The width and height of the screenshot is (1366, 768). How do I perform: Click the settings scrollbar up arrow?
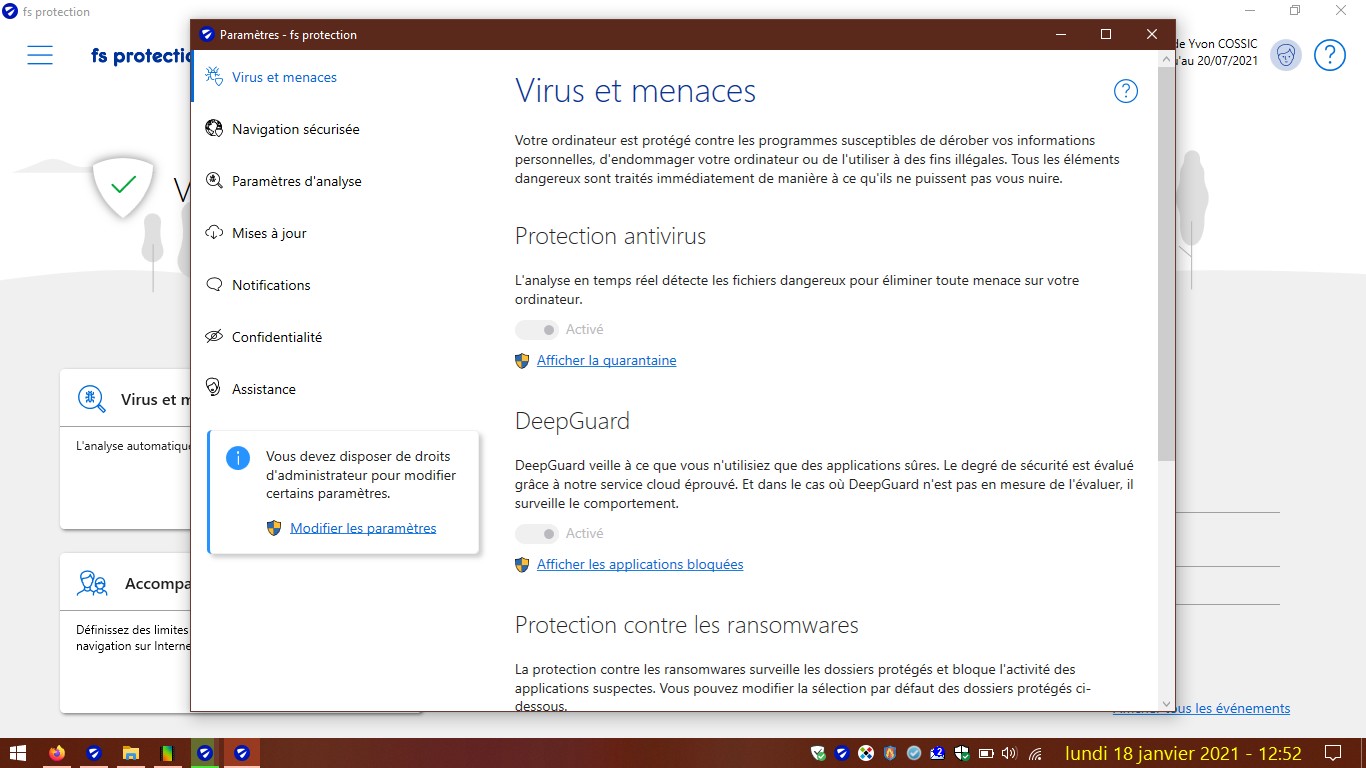point(1166,59)
